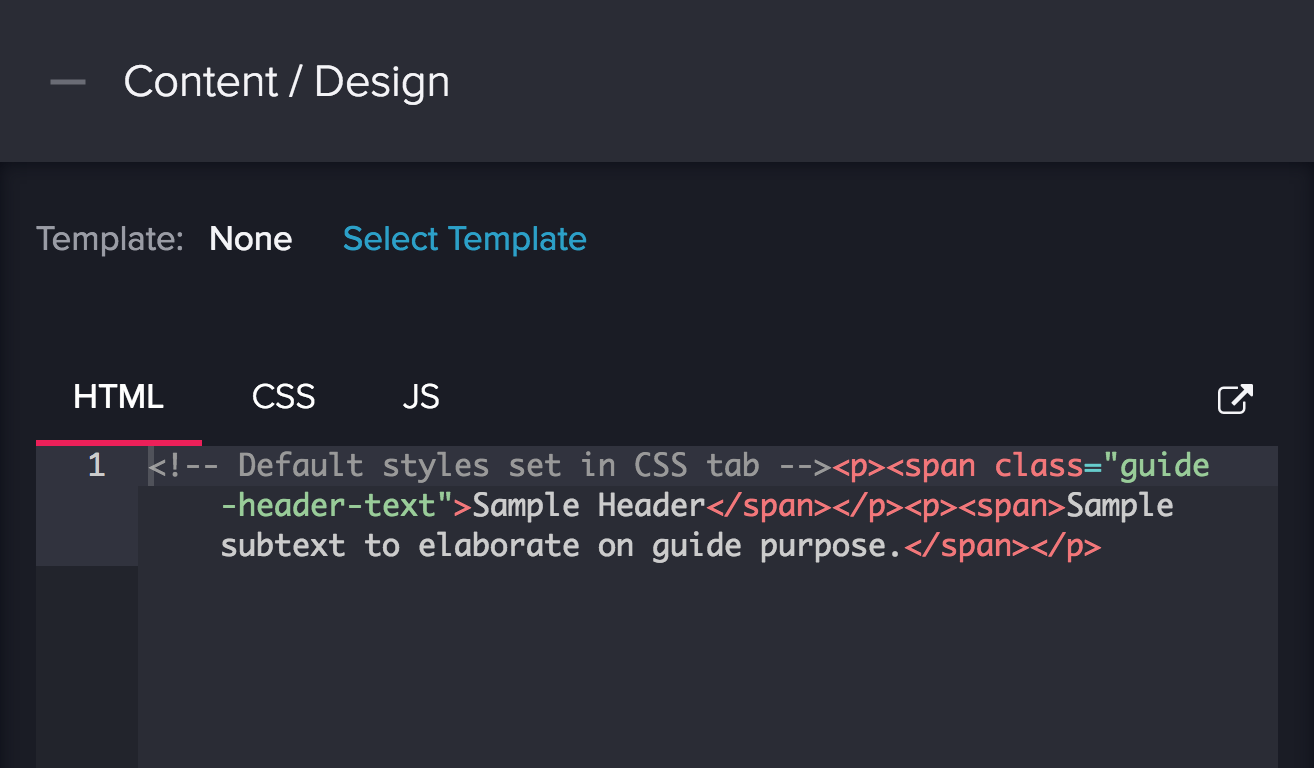Click the empty gutter below line 1

[x=87, y=670]
